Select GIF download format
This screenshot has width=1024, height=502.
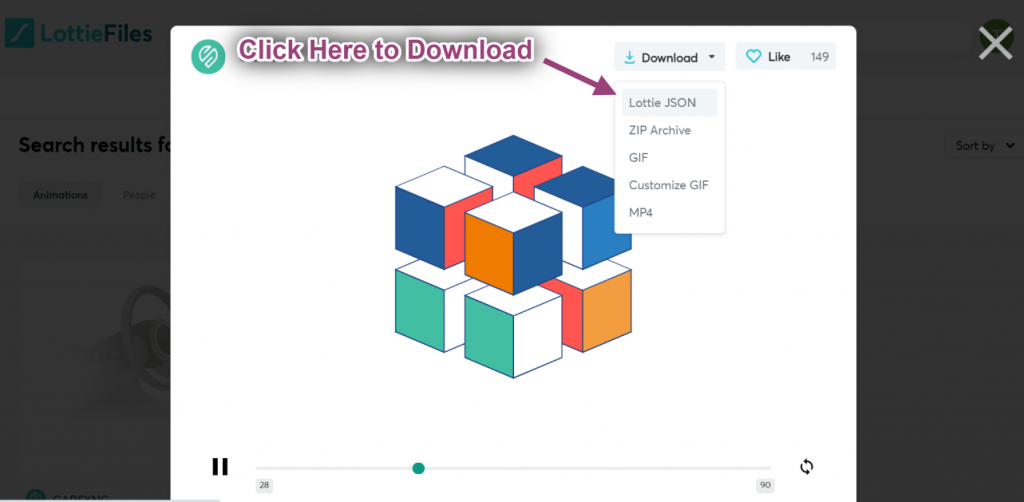pos(638,157)
